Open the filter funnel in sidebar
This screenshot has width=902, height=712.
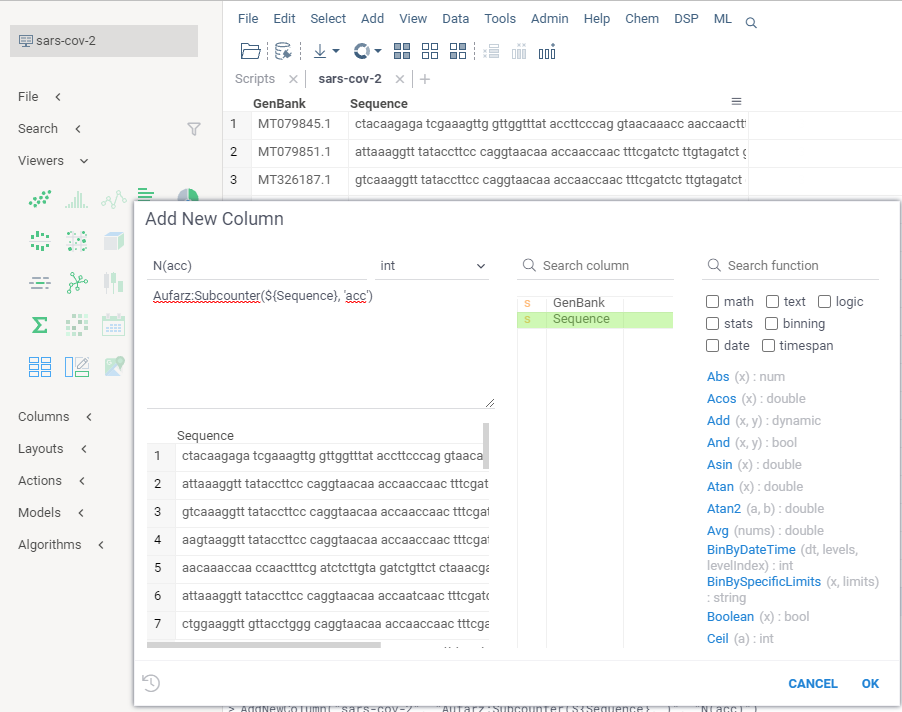coord(194,129)
